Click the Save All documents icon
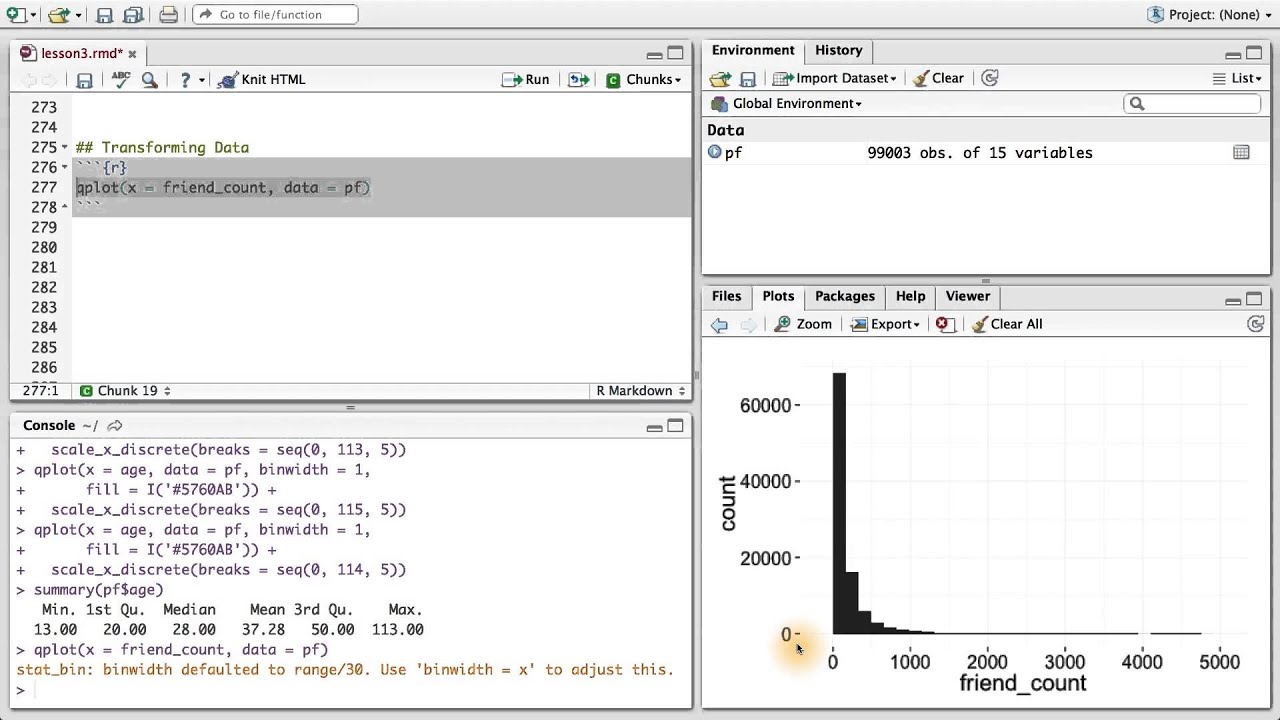The width and height of the screenshot is (1280, 720). click(x=133, y=15)
